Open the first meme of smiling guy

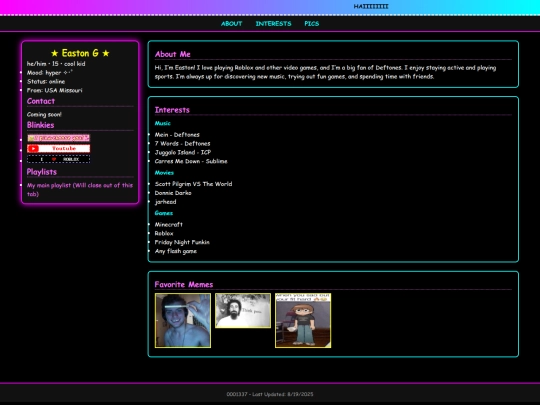coord(183,320)
